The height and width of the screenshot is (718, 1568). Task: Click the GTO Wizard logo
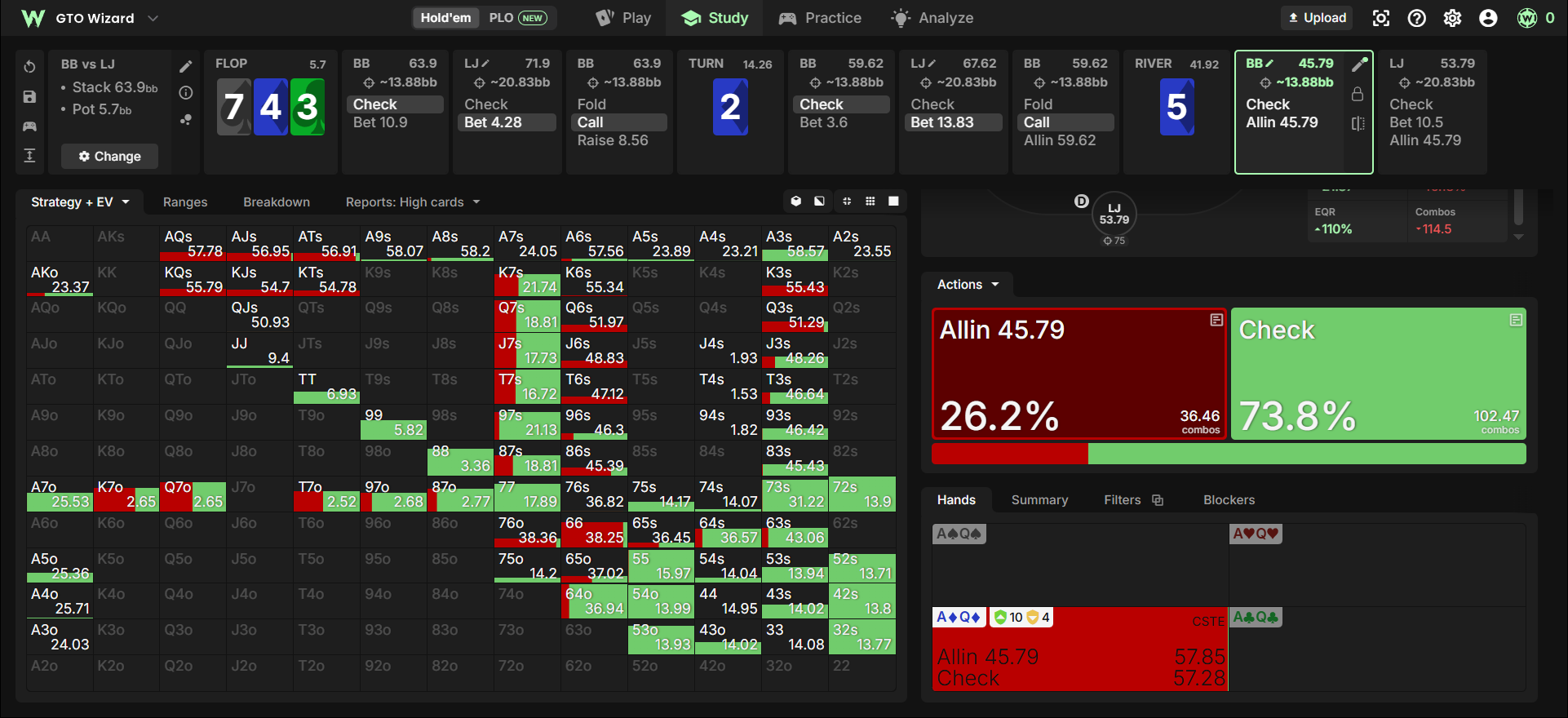tap(33, 18)
